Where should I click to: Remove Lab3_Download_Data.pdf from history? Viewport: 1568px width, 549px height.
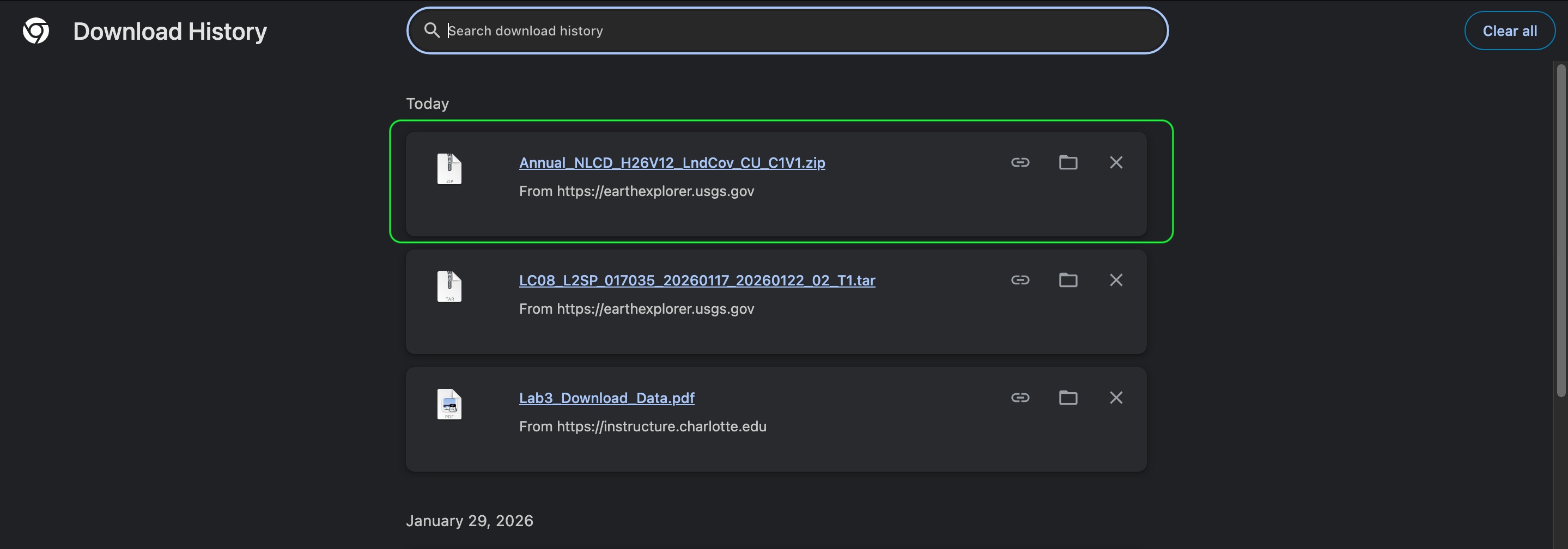[1116, 398]
